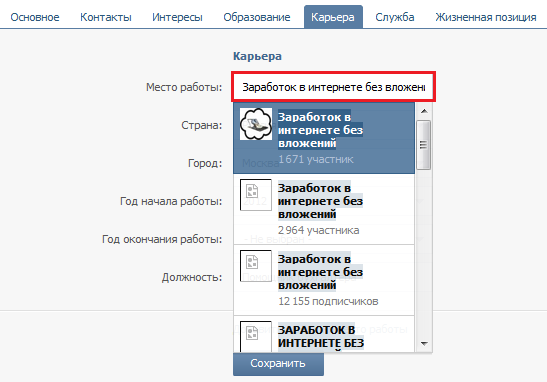The image size is (547, 382).
Task: Click the Страна label
Action: point(202,125)
